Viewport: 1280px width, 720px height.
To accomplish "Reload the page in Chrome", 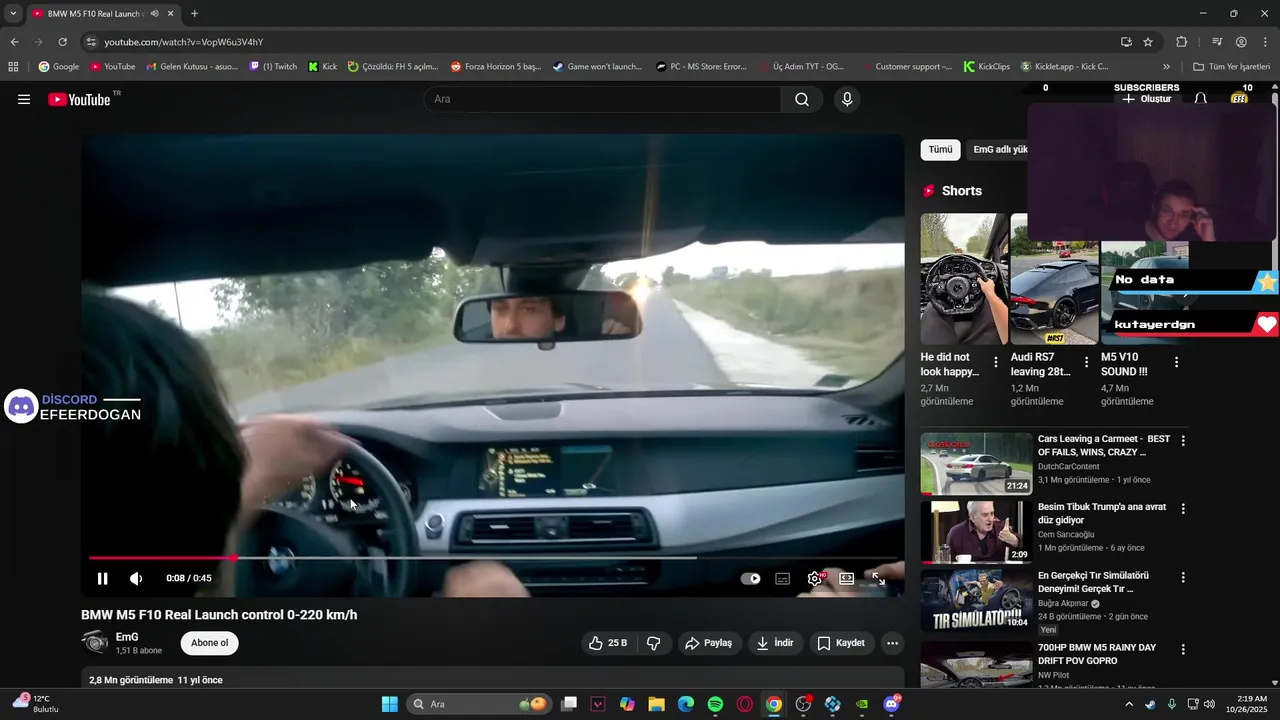I will [x=62, y=42].
